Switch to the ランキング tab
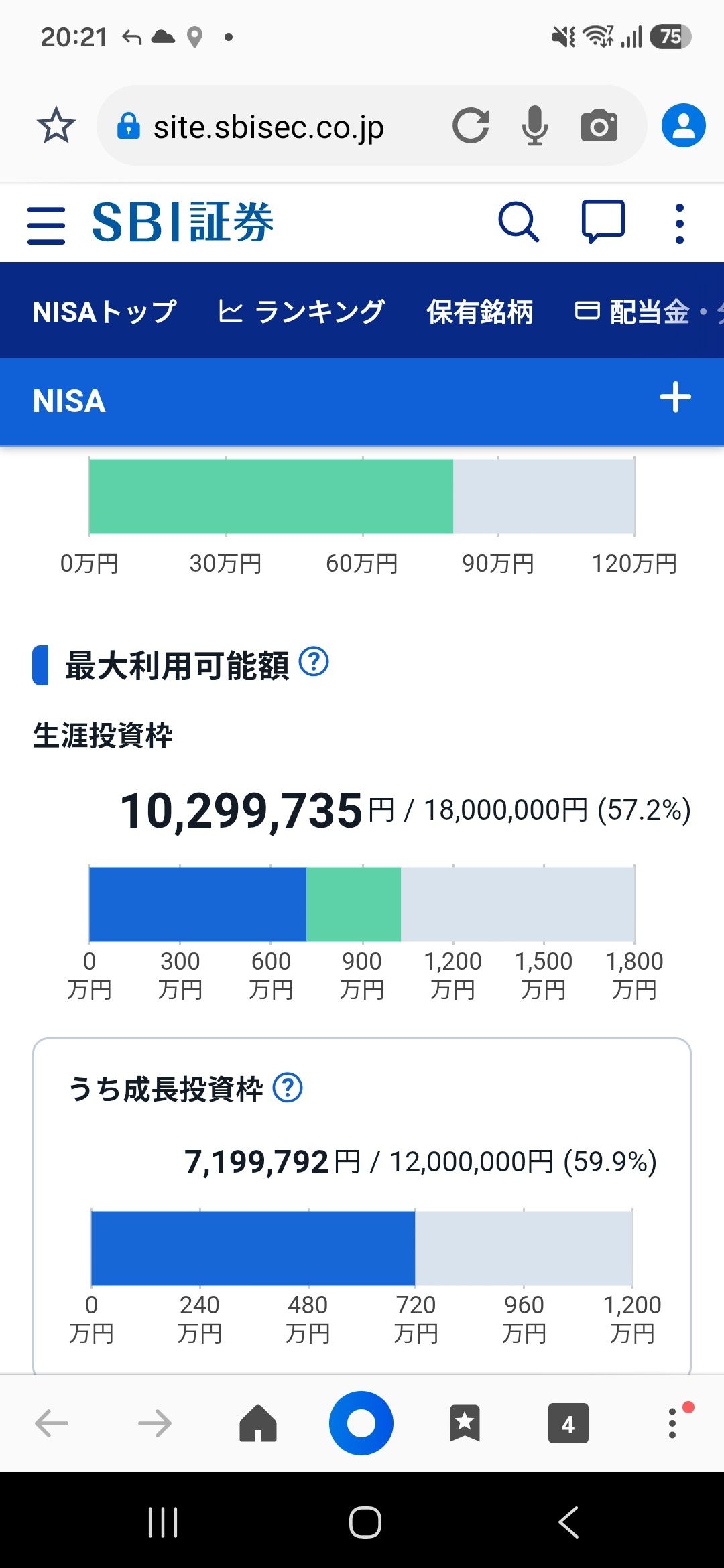 click(x=301, y=312)
